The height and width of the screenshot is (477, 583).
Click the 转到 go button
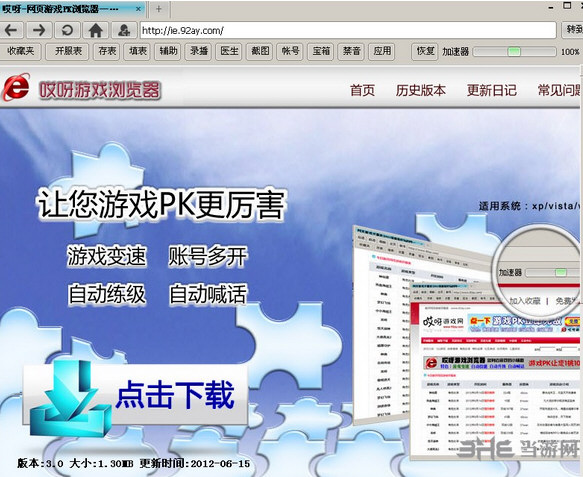[572, 30]
